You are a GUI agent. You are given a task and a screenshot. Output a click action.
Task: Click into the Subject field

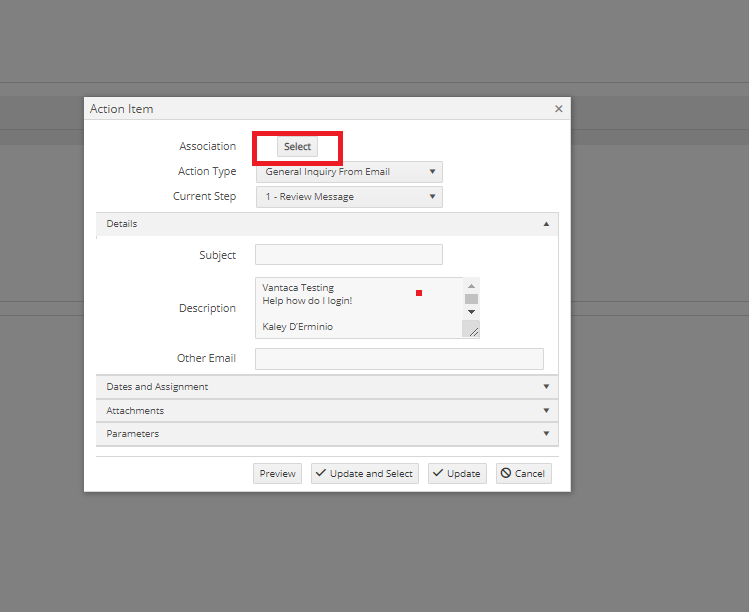click(348, 255)
